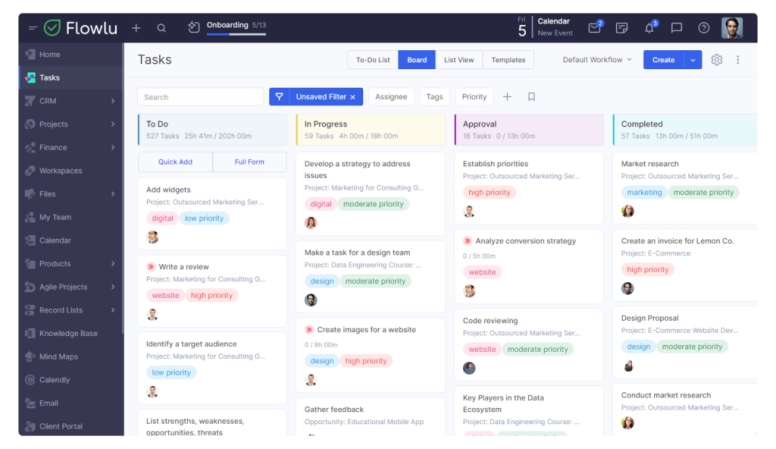Expand the Record Lists chevron
Viewport: 776px width, 449px height.
(x=113, y=310)
